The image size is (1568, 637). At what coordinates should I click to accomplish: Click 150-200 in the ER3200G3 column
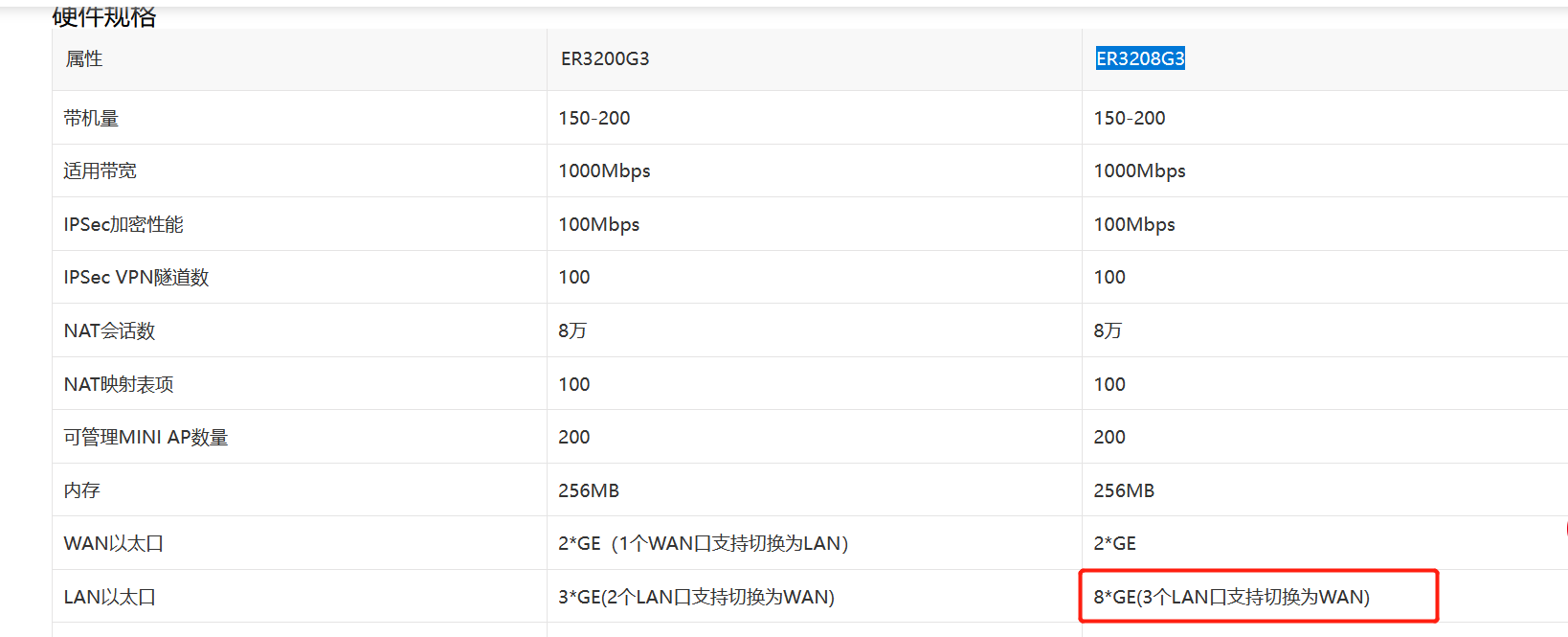pos(594,118)
